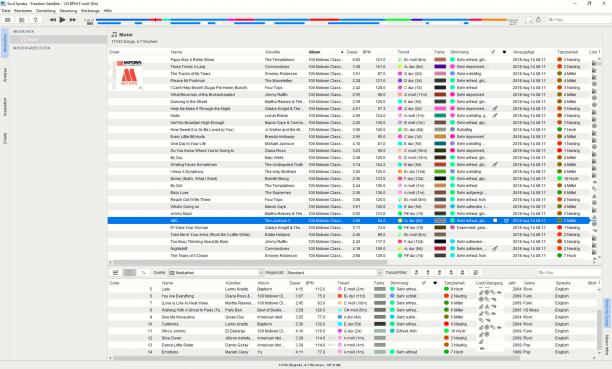Click the sort icon in the lower panel toolbar
612x369 pixels.
point(143,273)
